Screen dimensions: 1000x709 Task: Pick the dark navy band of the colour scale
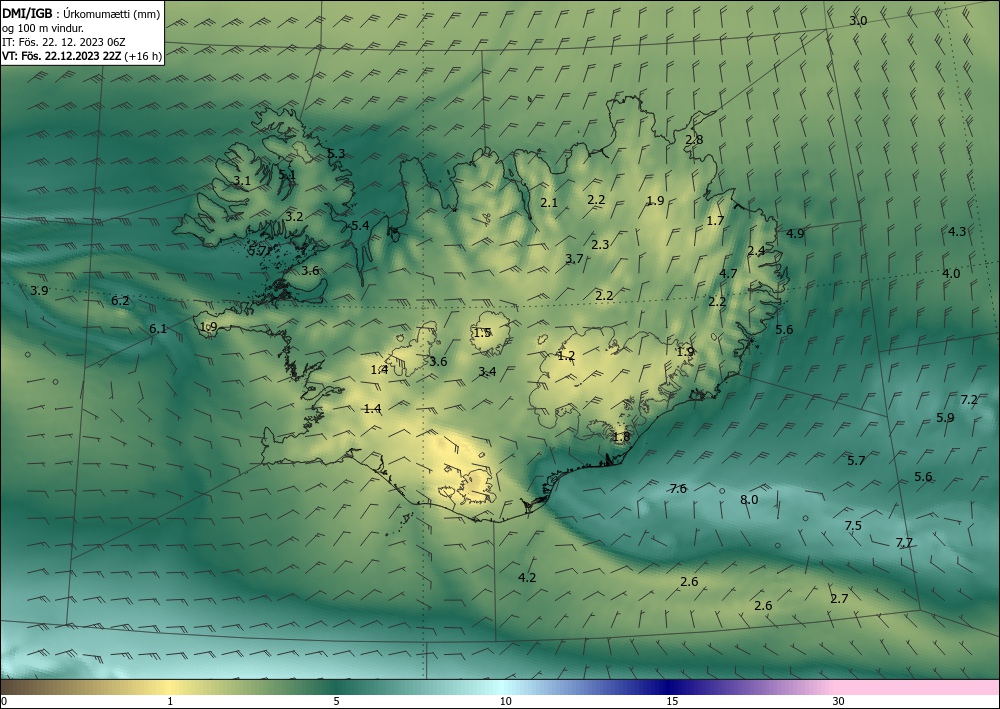point(670,687)
